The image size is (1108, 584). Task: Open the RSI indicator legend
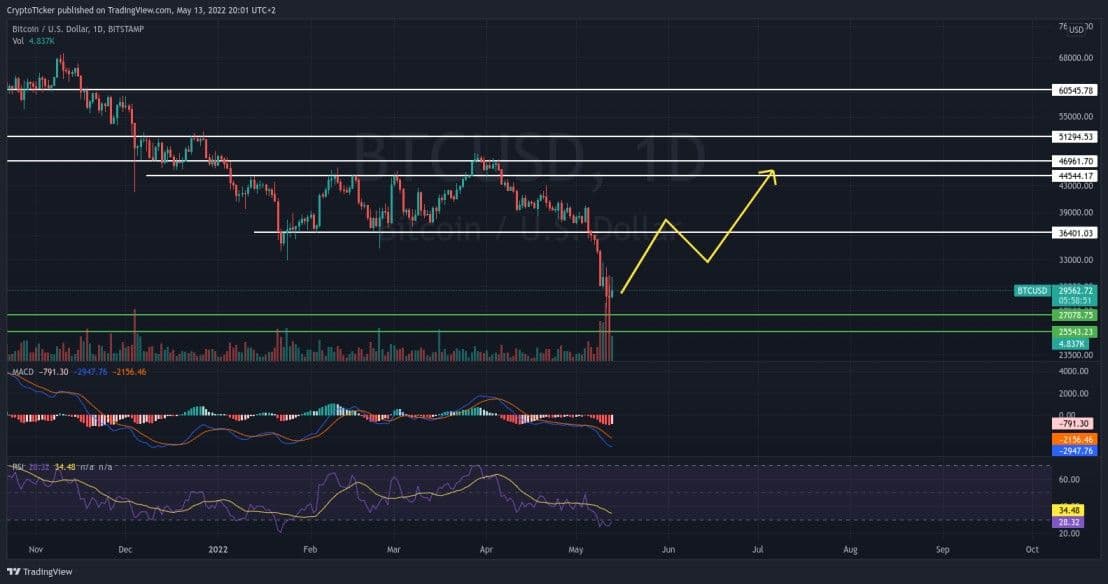click(x=18, y=465)
